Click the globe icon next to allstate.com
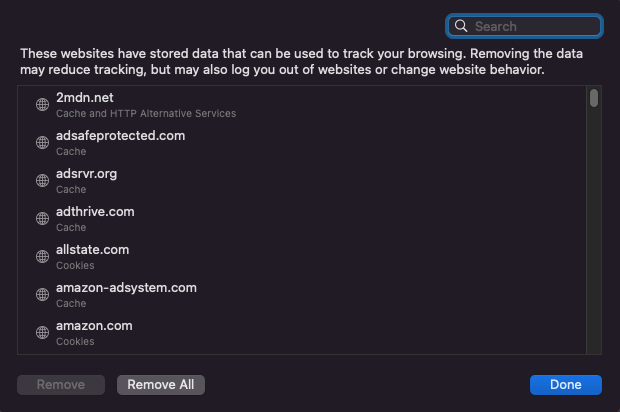Viewport: 620px width, 412px height. coord(42,257)
